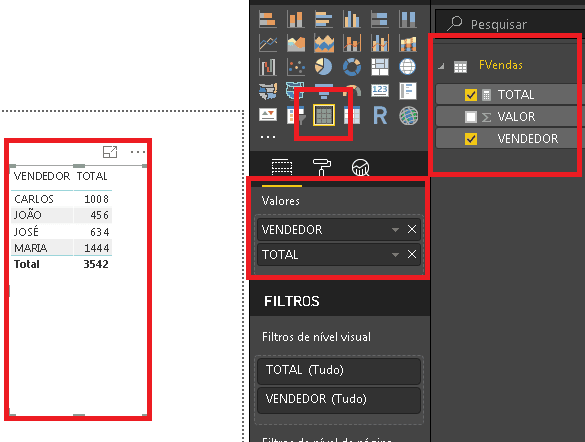The width and height of the screenshot is (585, 442).
Task: Select the line chart visual
Action: click(x=268, y=43)
